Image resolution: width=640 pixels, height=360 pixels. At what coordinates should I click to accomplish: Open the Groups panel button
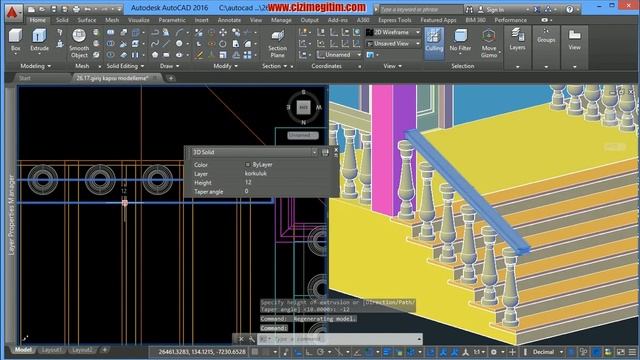[546, 36]
